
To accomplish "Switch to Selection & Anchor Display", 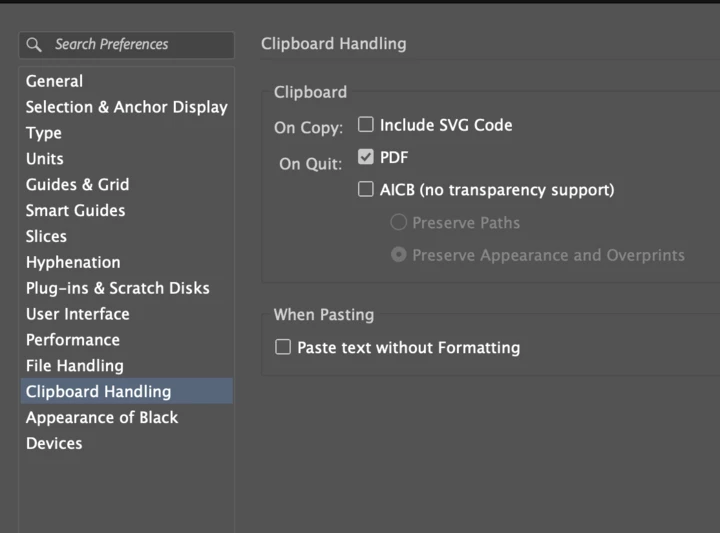I will [x=126, y=107].
